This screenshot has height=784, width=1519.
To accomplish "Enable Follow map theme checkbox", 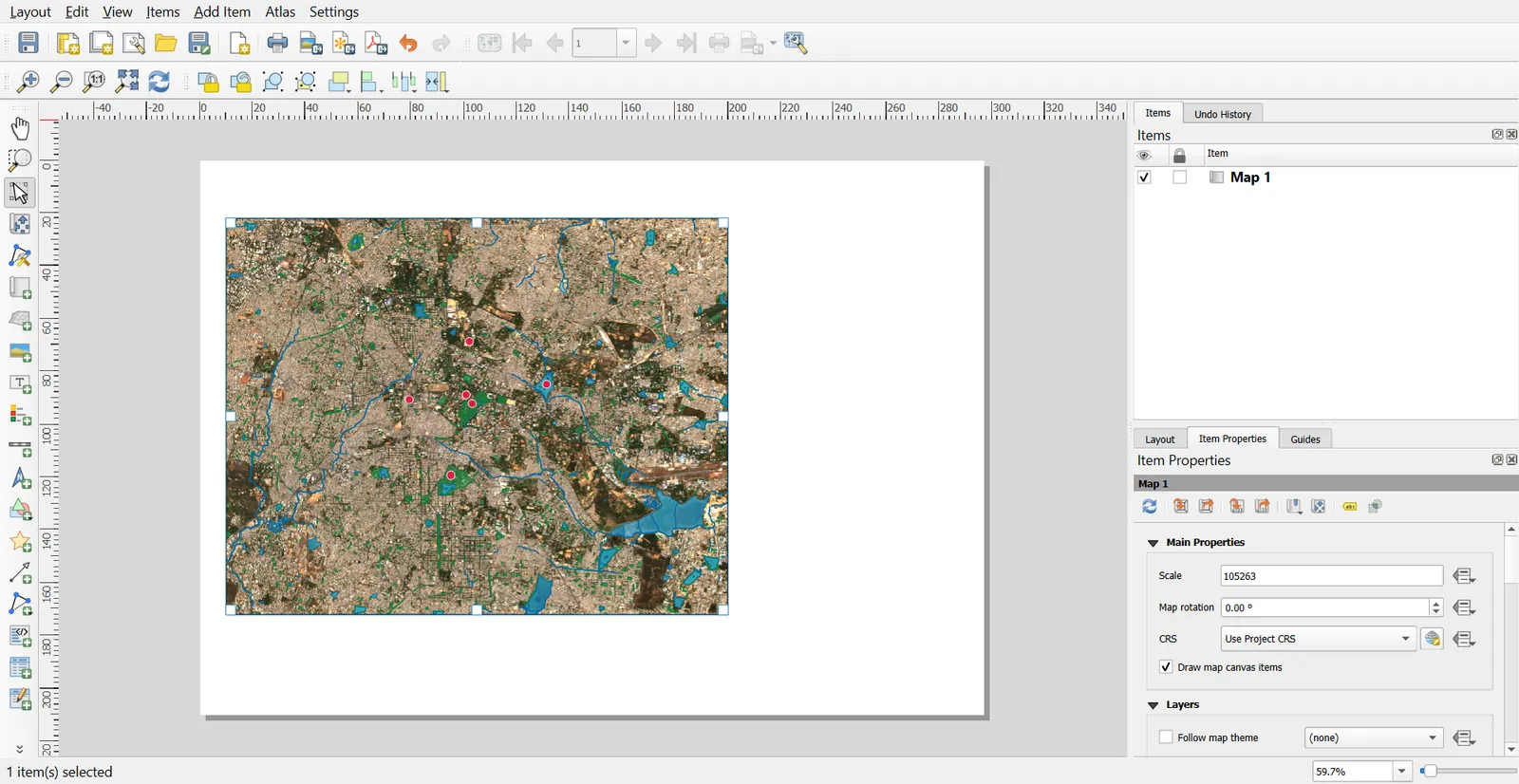I will click(1166, 737).
